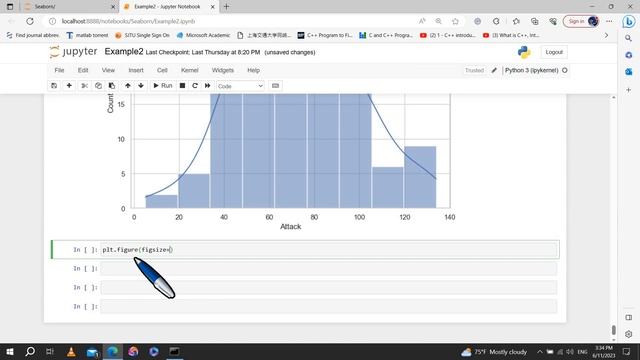Open the Help menu

coord(253,70)
